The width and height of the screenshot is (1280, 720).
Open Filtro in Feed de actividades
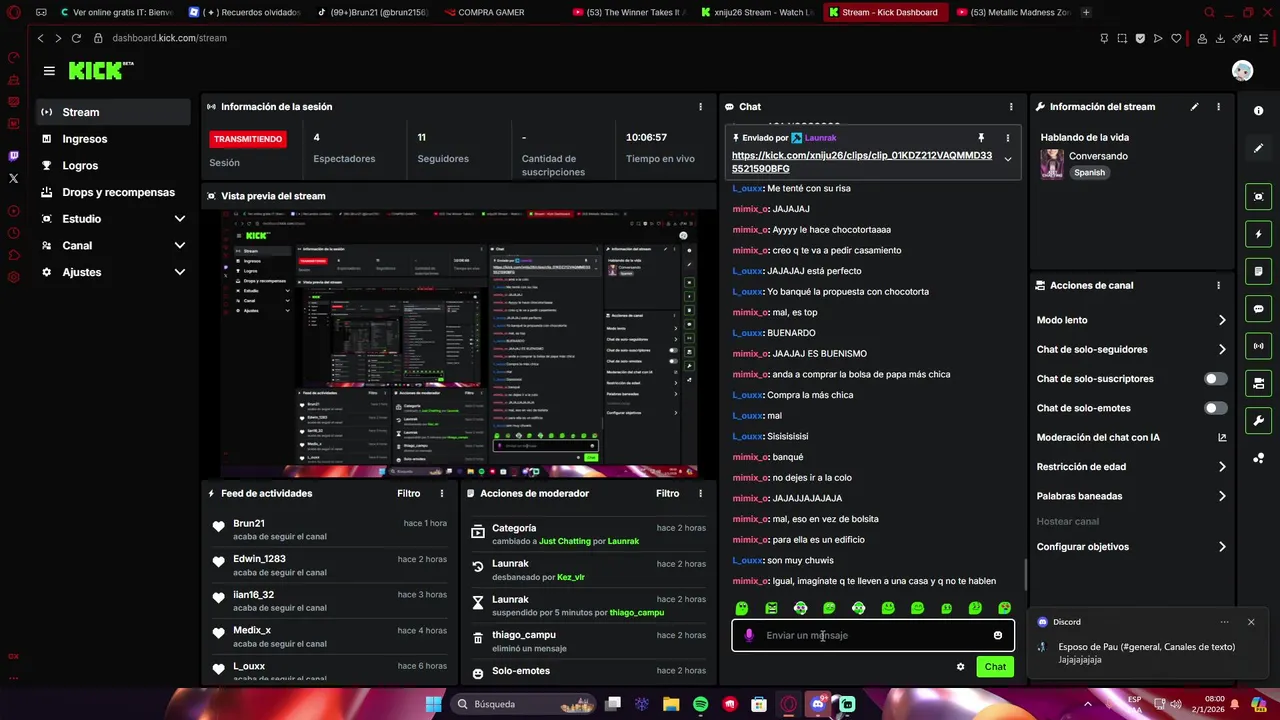(408, 494)
